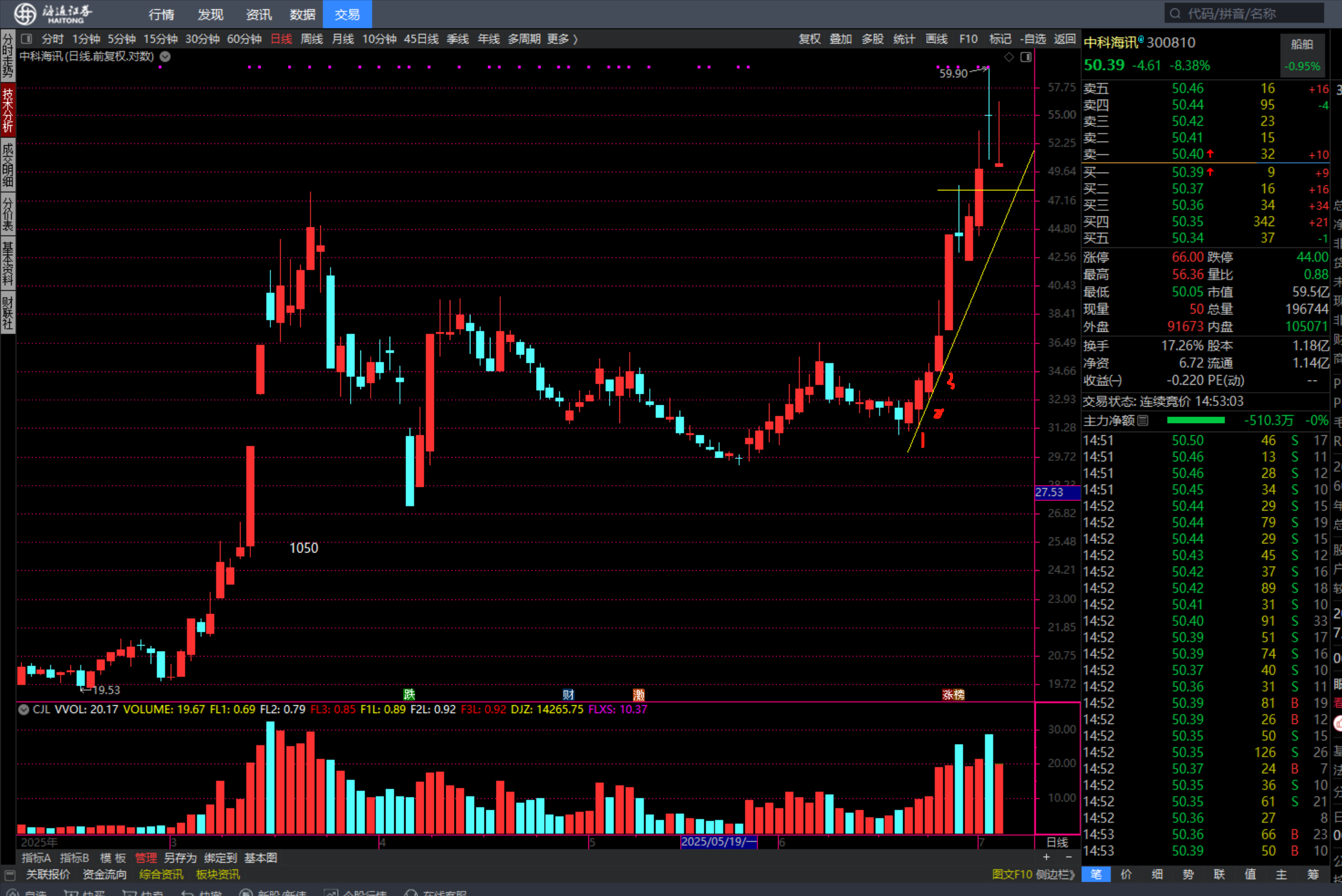1342x896 pixels.
Task: Select the 日线 daily period
Action: (281, 39)
